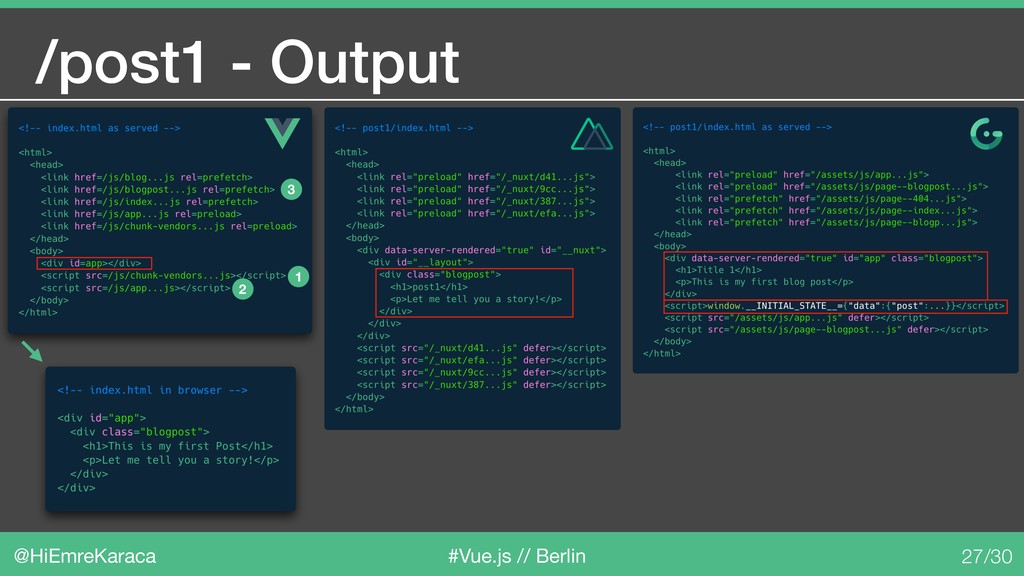Click the '/js/blogpost...js rel=prefetch' link line
Viewport: 1024px width, 576px height.
[158, 189]
